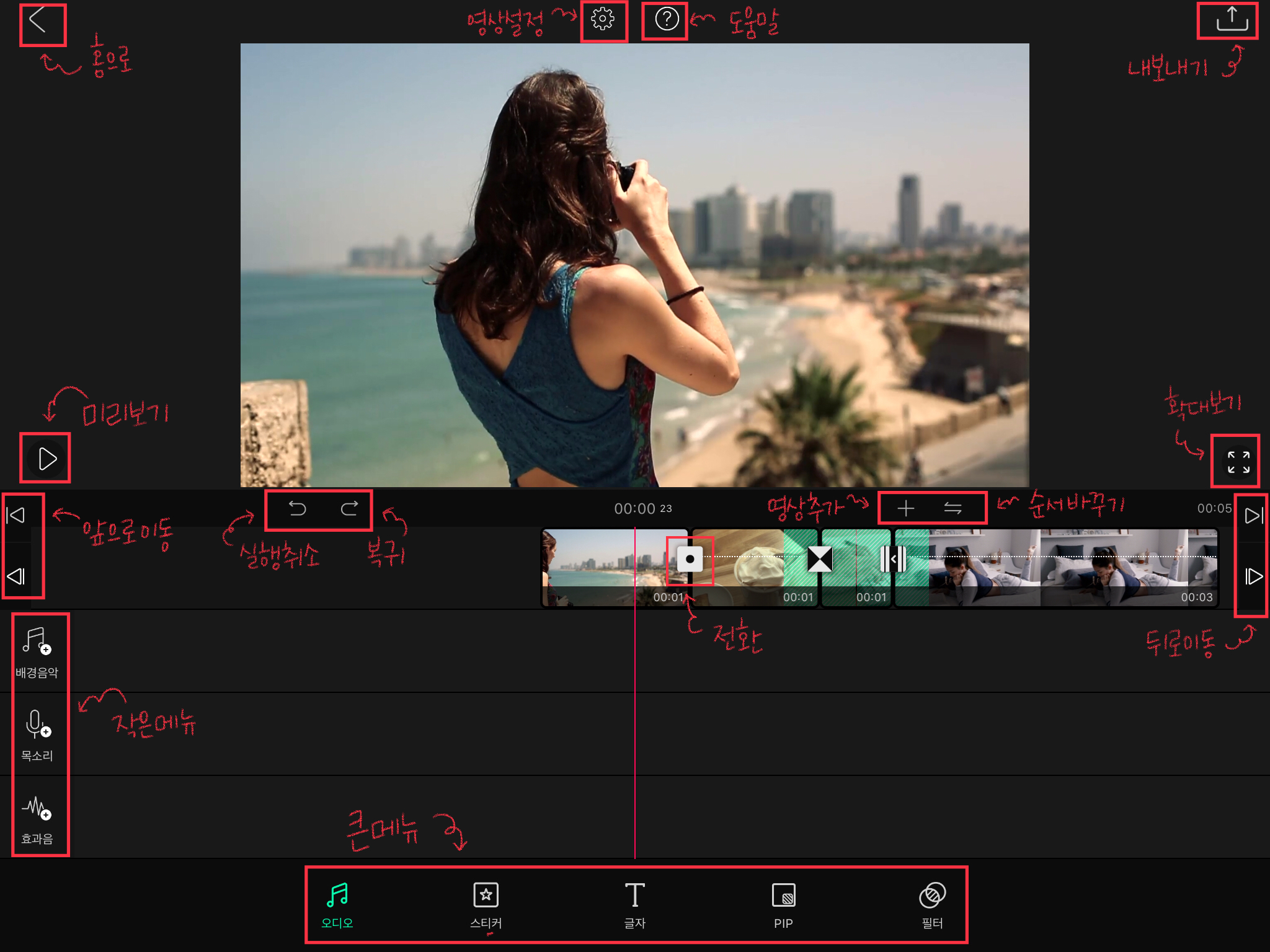Step forward one frame
Viewport: 1270px width, 952px height.
click(x=1253, y=576)
